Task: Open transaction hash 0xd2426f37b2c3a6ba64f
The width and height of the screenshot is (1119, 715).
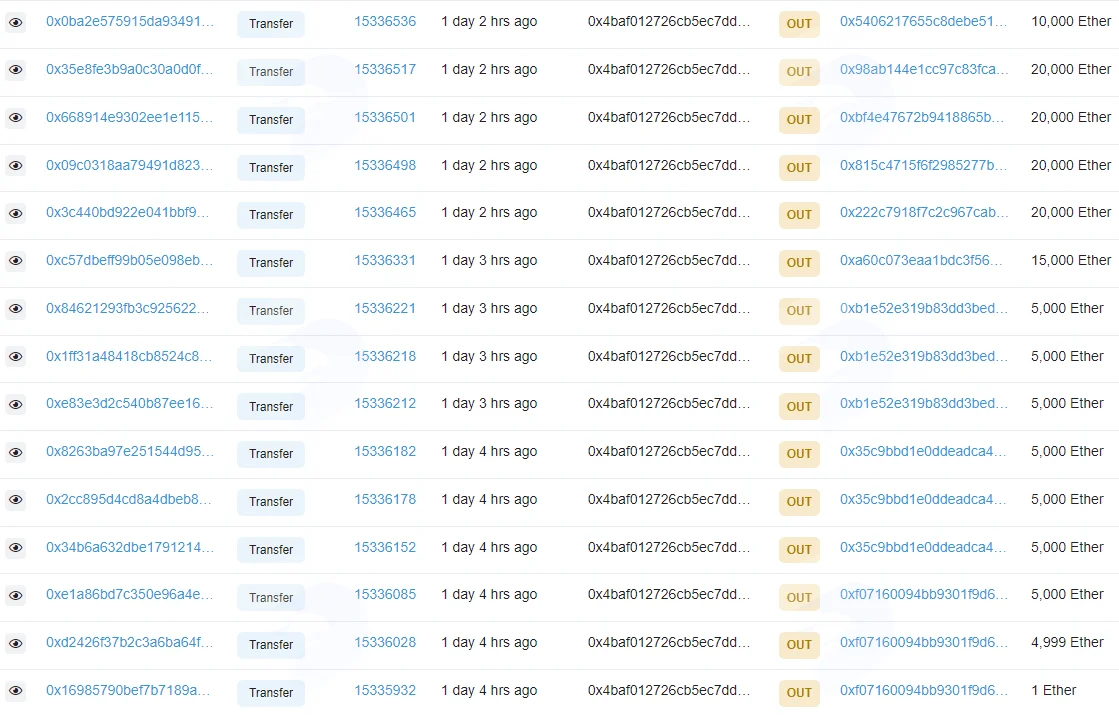Action: click(129, 642)
